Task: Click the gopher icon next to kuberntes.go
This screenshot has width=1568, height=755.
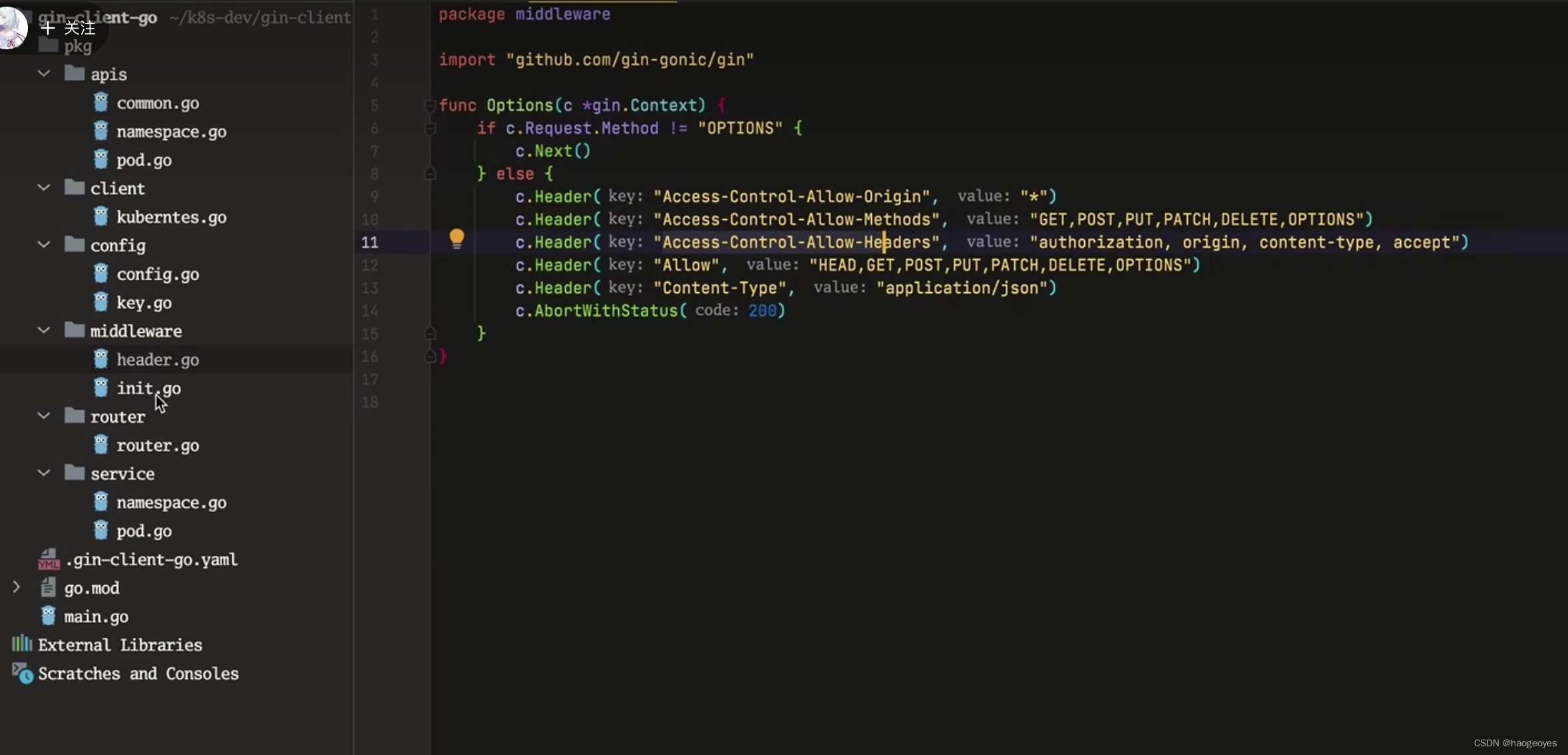Action: coord(100,216)
